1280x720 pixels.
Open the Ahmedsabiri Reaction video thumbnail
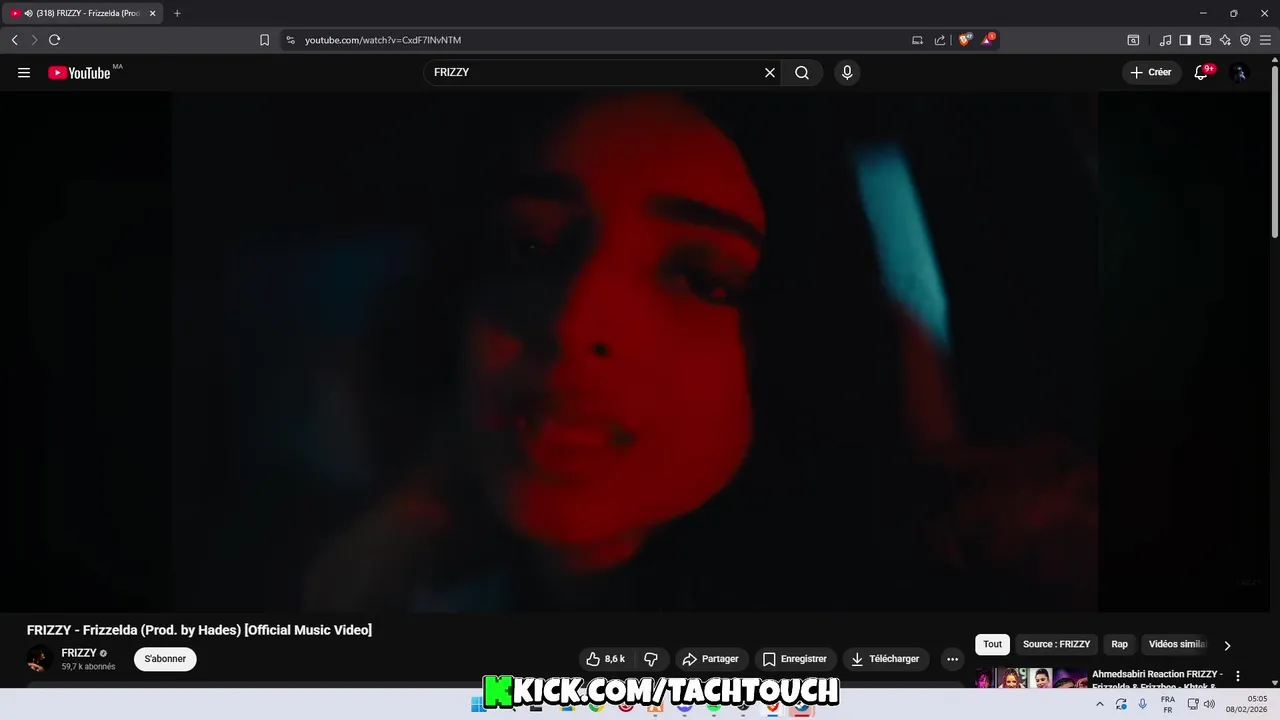tap(1031, 678)
